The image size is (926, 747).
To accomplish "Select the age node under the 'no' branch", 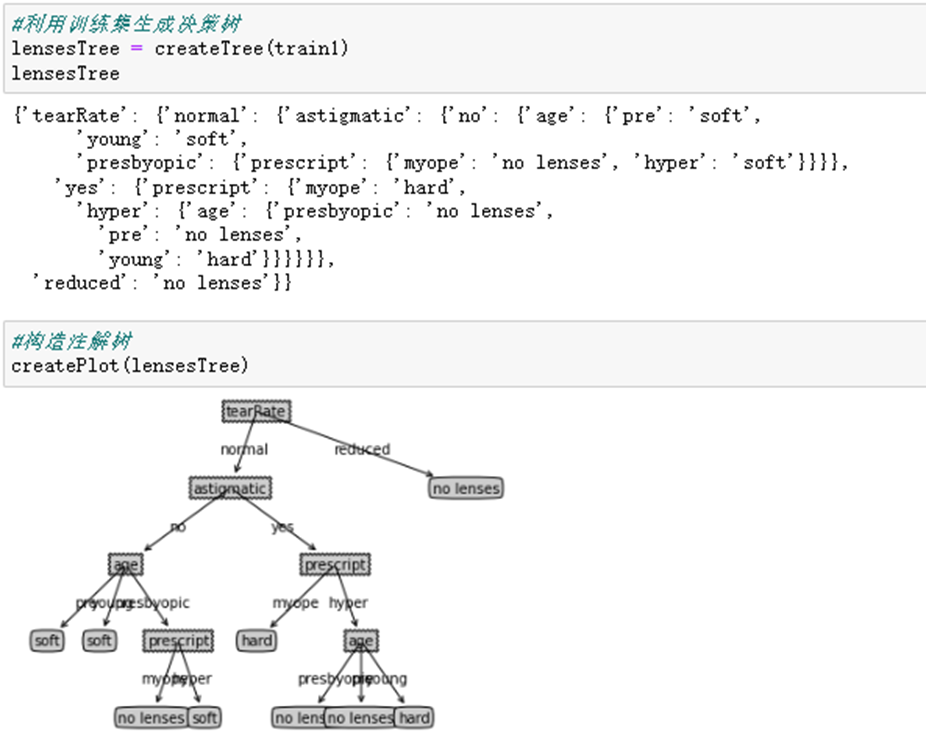I will [126, 565].
